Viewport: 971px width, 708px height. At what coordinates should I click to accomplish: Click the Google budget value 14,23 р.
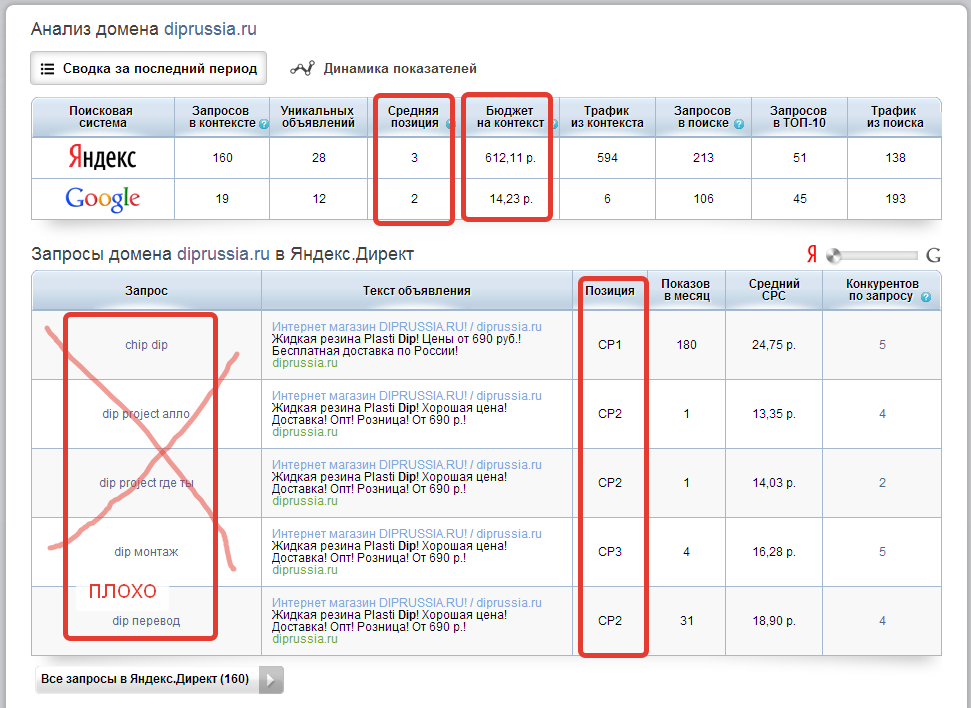click(x=510, y=199)
